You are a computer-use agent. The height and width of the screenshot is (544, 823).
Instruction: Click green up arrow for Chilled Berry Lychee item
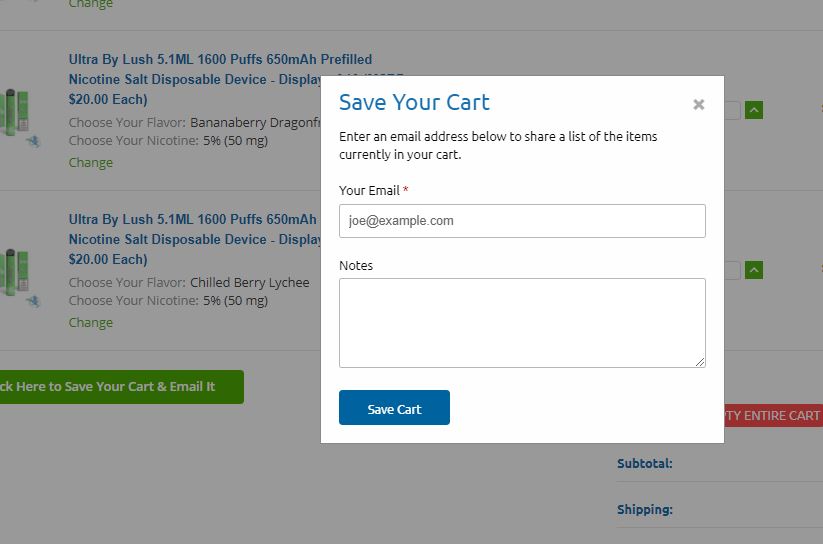coord(754,270)
